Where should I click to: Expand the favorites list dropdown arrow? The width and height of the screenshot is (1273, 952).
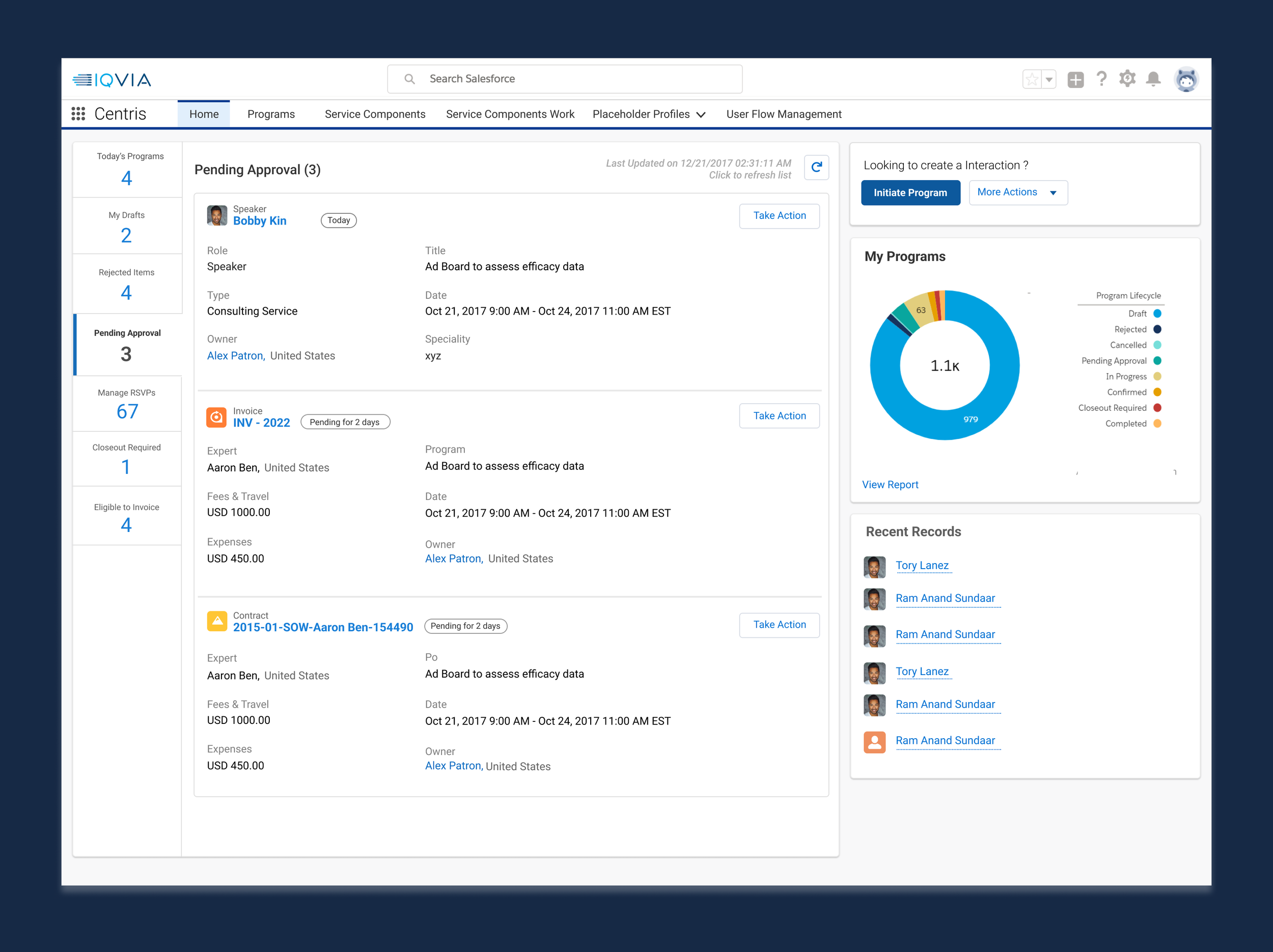[1049, 79]
